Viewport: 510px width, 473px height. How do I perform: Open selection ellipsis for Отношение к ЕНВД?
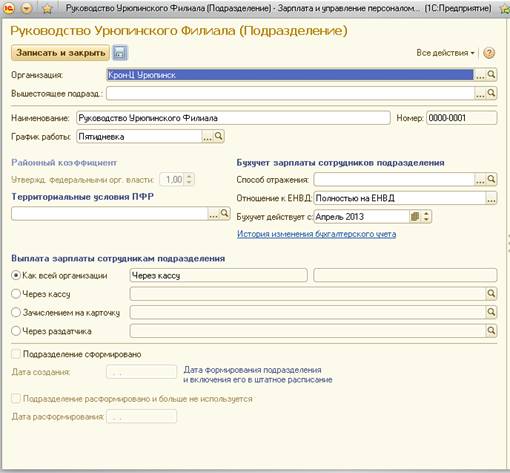491,198
